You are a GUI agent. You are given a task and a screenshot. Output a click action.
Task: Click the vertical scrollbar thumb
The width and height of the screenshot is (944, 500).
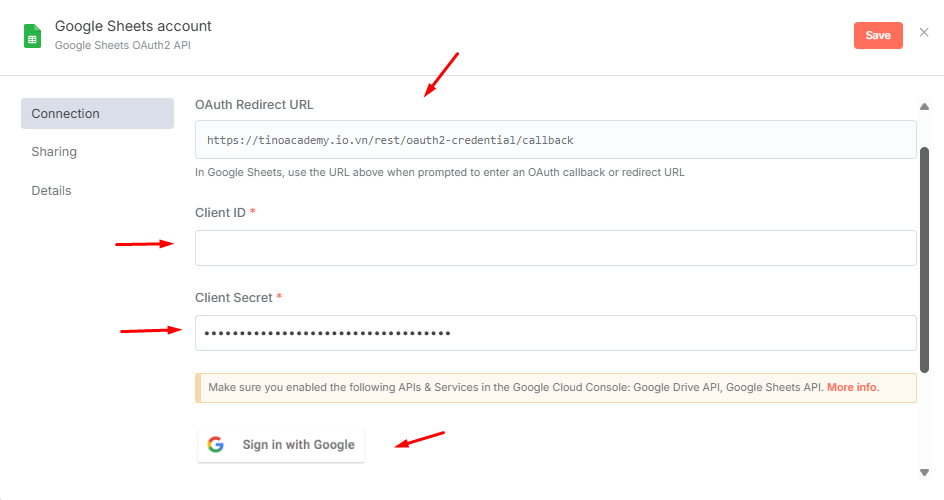[x=924, y=260]
